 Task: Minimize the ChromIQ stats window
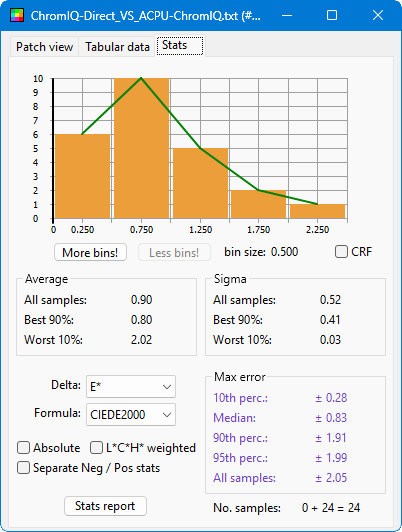point(287,15)
